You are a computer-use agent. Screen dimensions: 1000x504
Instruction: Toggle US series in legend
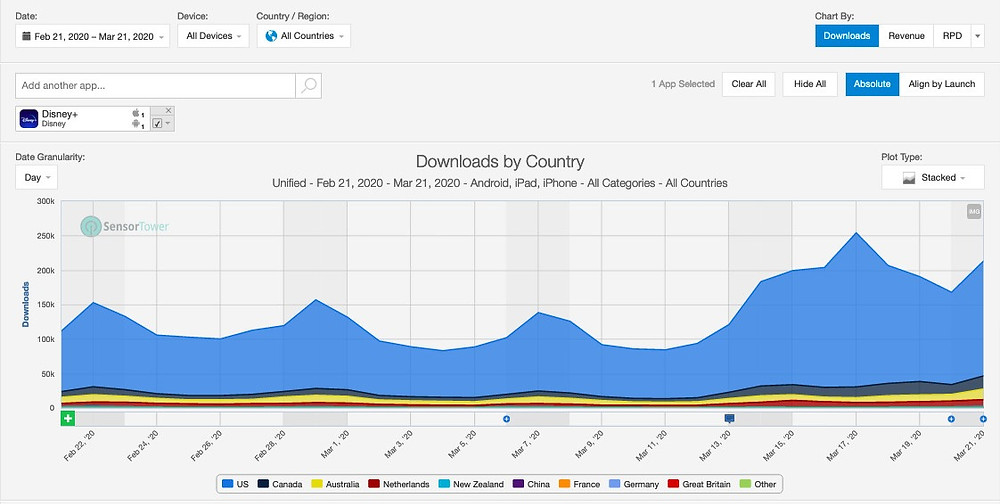[x=235, y=484]
